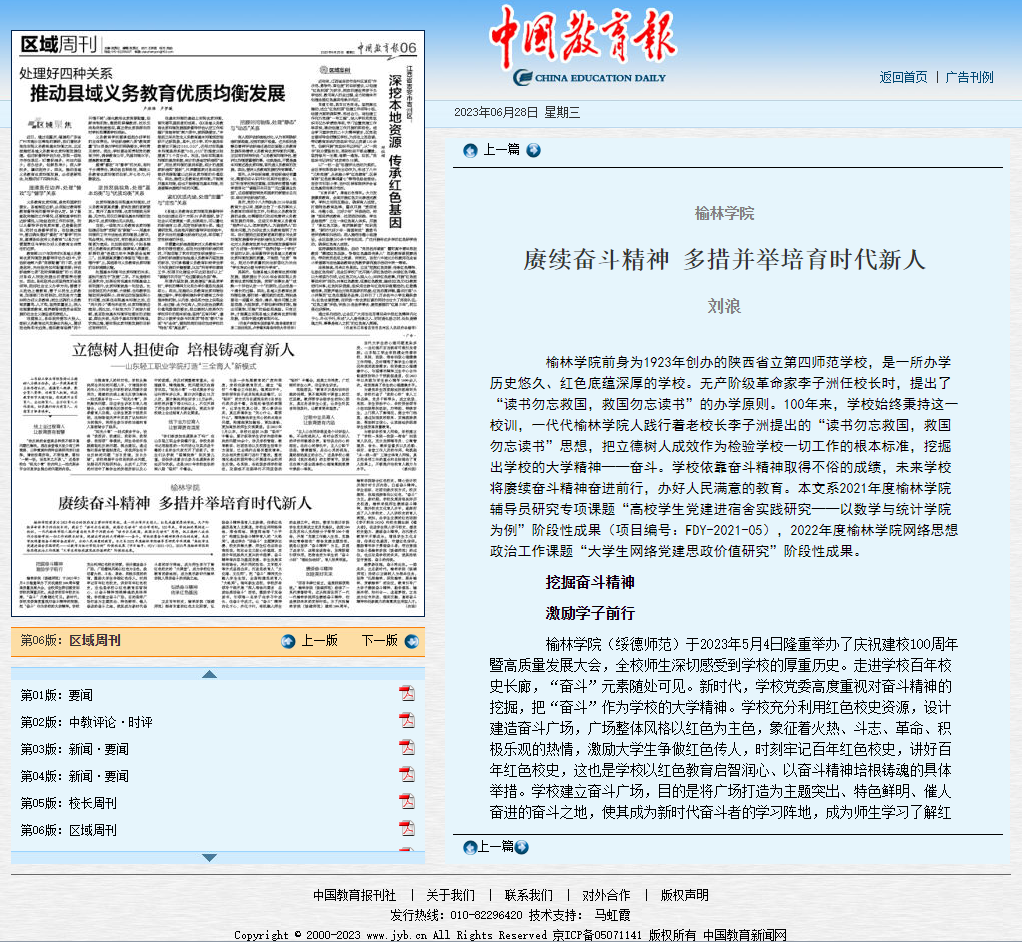This screenshot has width=1022, height=942.
Task: Click top 上一篇 previous article link
Action: (501, 150)
